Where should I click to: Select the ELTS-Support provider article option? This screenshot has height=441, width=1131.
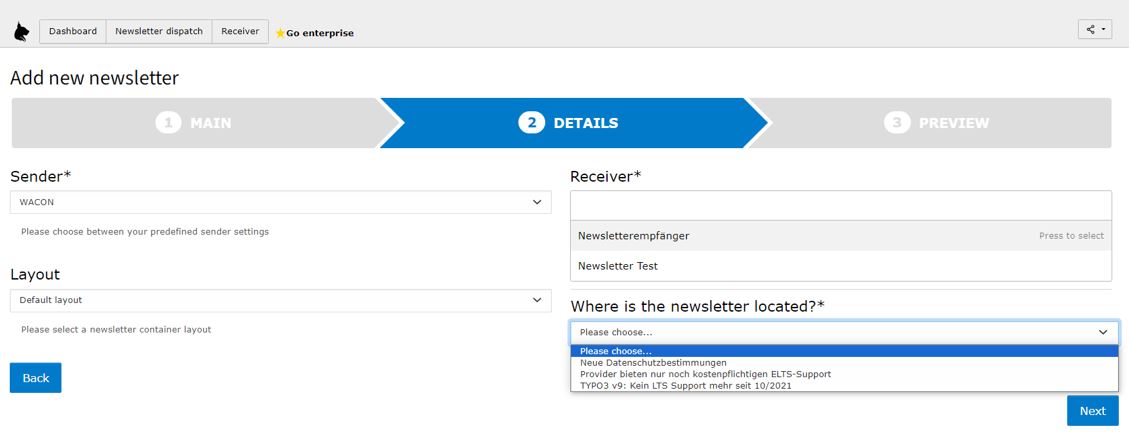coord(705,374)
